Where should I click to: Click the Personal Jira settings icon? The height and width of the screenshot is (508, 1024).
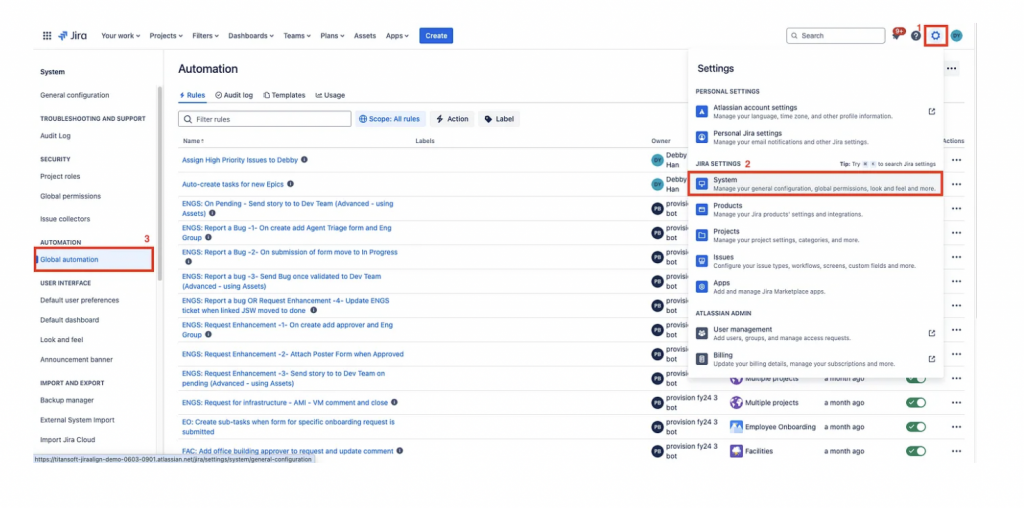tap(701, 137)
